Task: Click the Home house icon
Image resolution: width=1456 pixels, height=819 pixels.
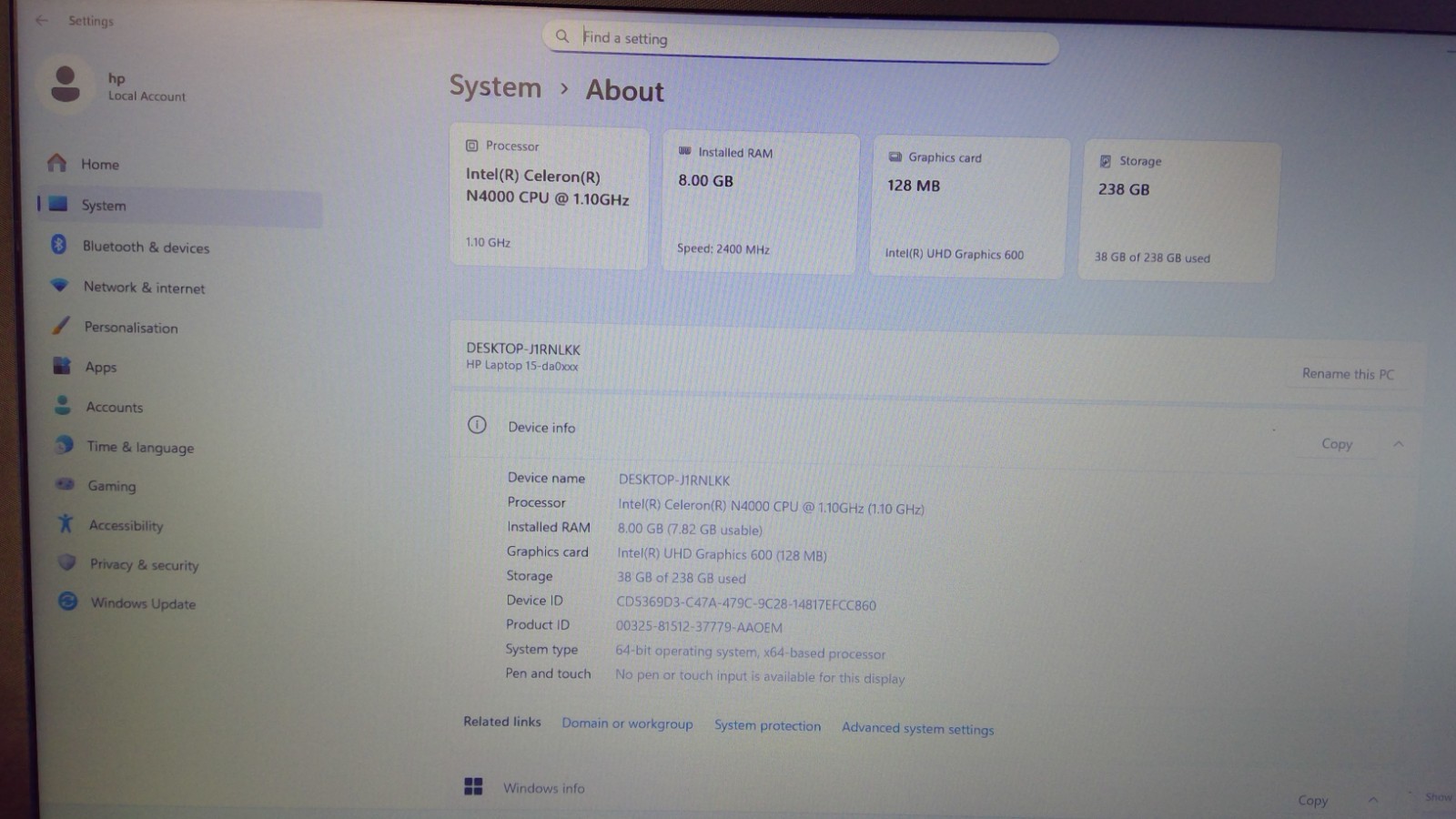Action: [x=57, y=163]
